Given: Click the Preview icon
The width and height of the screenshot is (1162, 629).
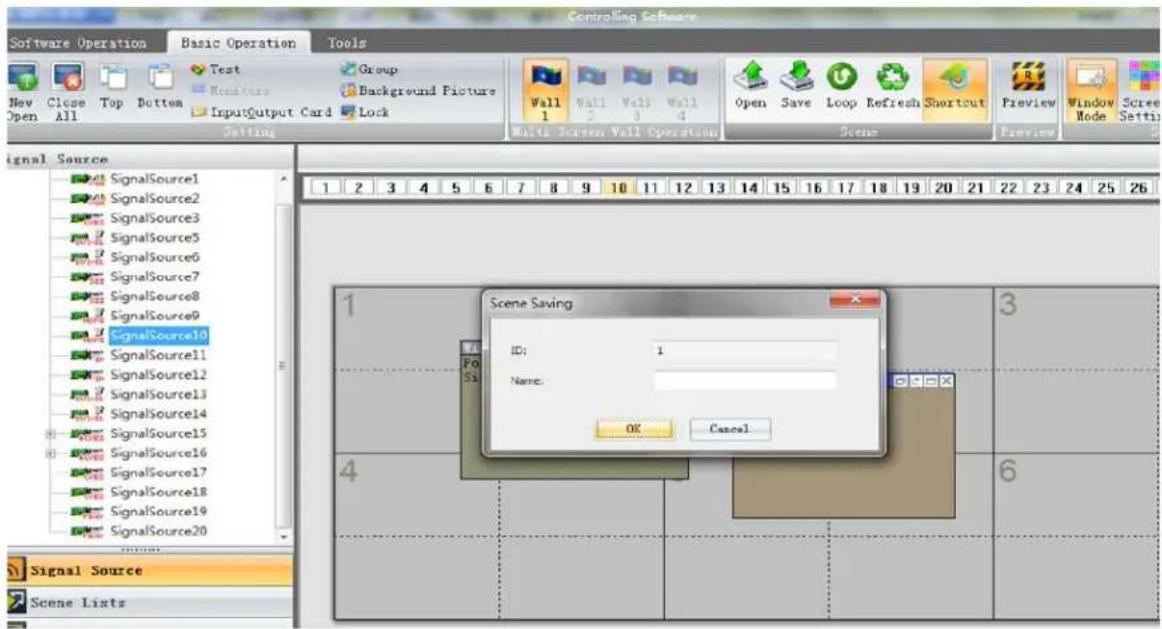Looking at the screenshot, I should coord(1029,85).
